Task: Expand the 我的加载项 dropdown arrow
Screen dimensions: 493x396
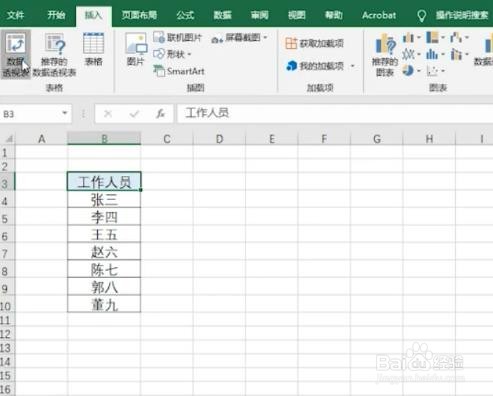Action: pos(352,66)
